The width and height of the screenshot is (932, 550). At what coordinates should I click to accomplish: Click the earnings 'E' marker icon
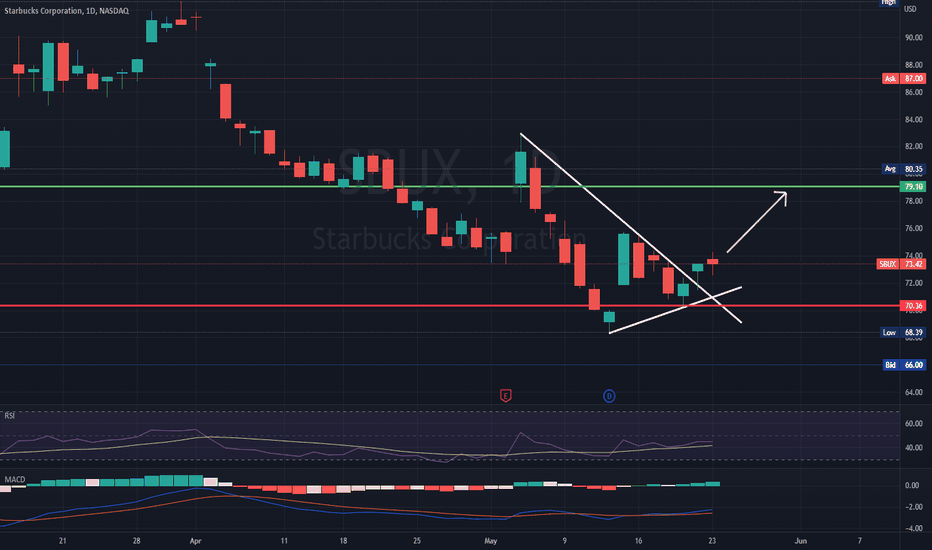pyautogui.click(x=505, y=395)
